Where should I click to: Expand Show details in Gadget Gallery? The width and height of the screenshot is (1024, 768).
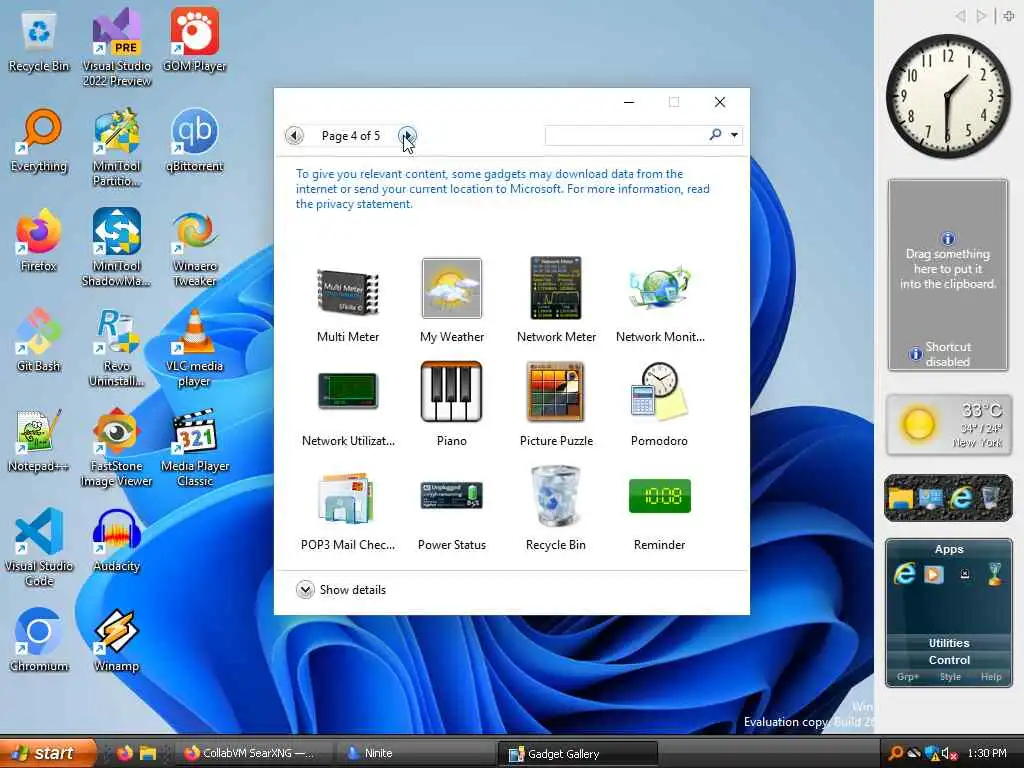[x=341, y=590]
